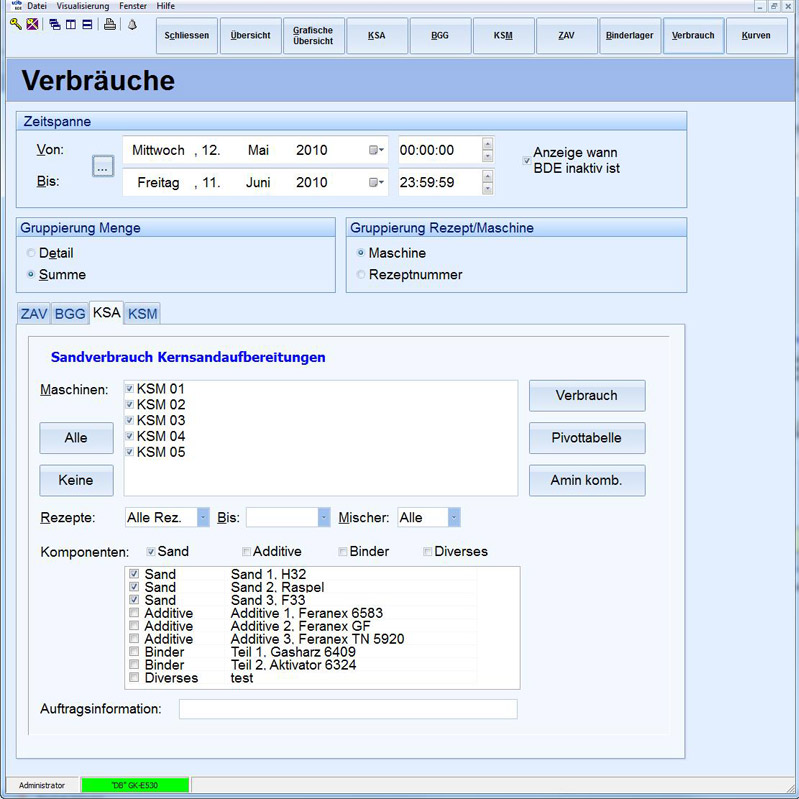Check the Teil 1. Gasharz 6409 checkbox
799x799 pixels.
(x=134, y=652)
